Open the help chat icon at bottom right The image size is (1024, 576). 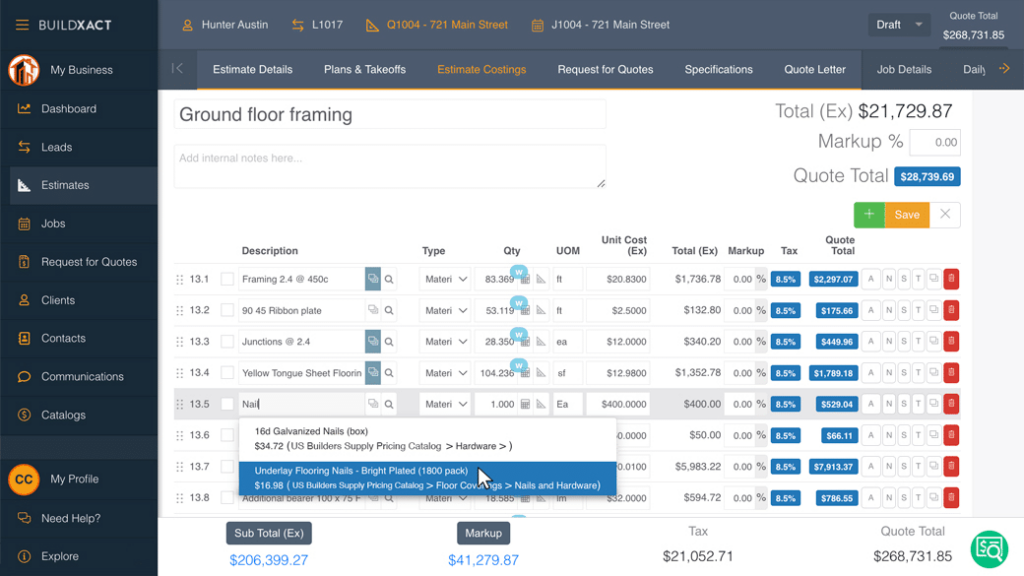coord(989,547)
